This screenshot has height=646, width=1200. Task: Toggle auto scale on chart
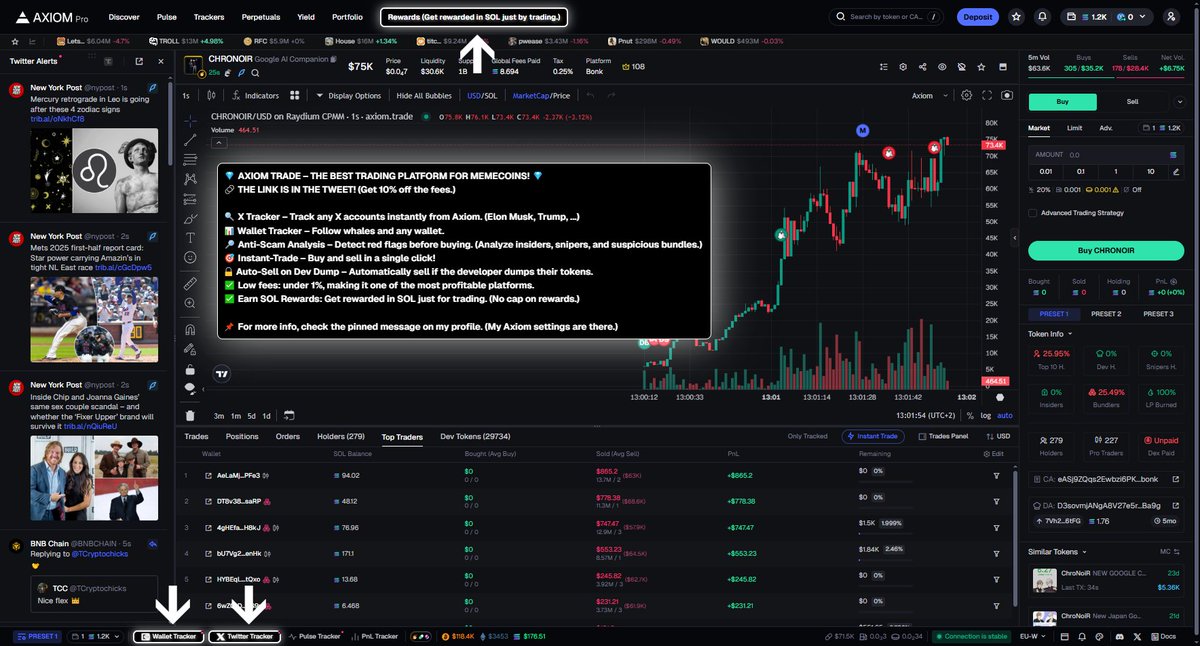pyautogui.click(x=1005, y=415)
